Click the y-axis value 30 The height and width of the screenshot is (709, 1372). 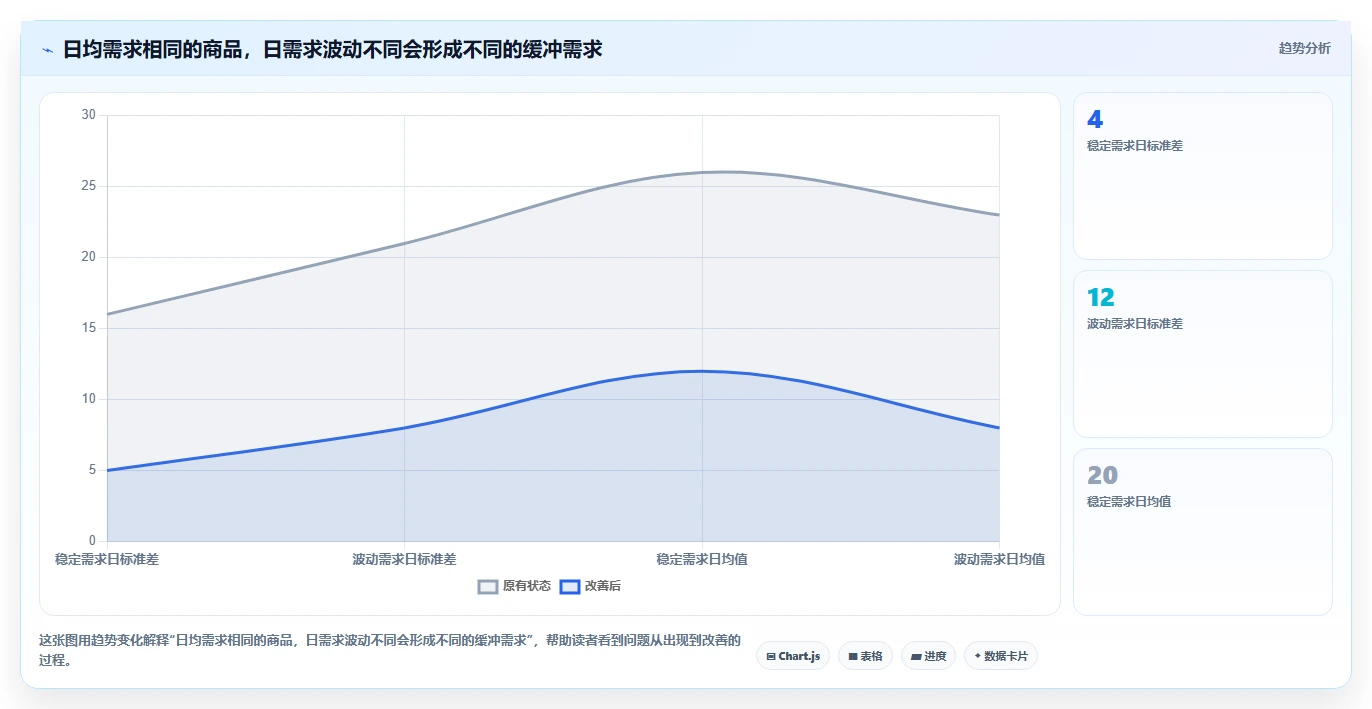(89, 115)
